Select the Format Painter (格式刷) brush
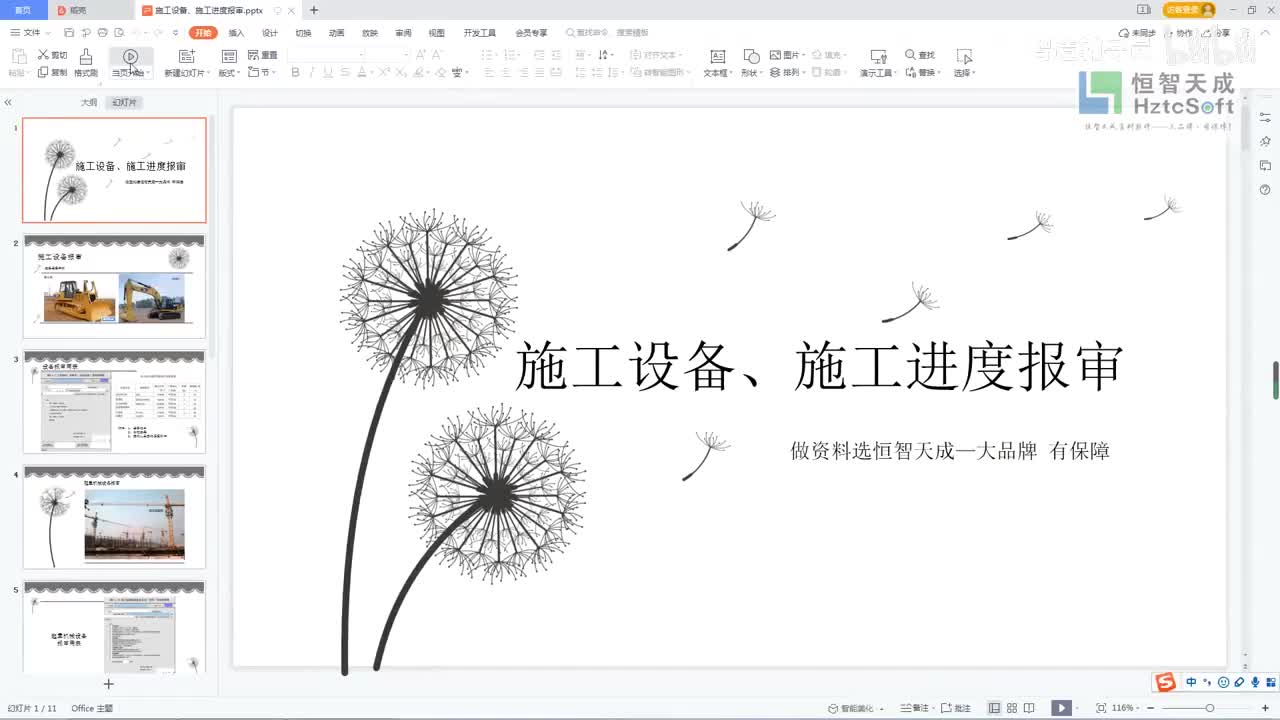1280x720 pixels. tap(86, 56)
